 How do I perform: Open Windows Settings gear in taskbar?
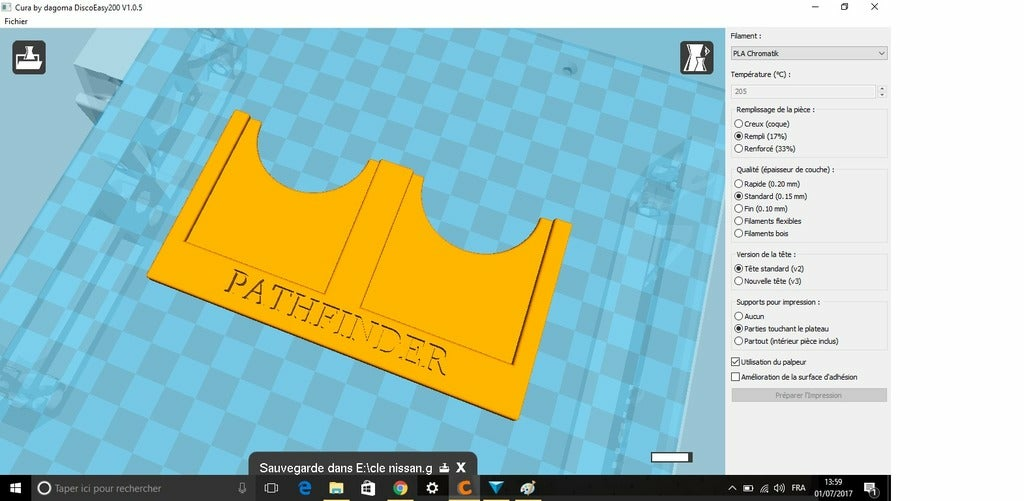coord(432,488)
